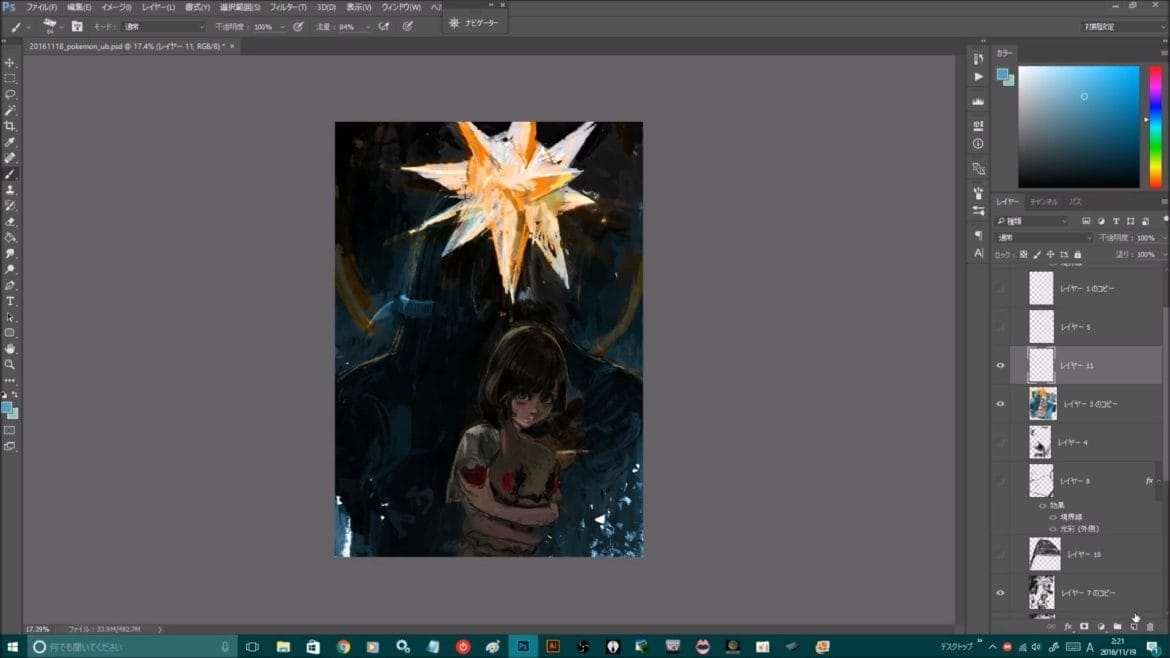This screenshot has height=658, width=1170.
Task: Select the Lasso tool
Action: [10, 93]
